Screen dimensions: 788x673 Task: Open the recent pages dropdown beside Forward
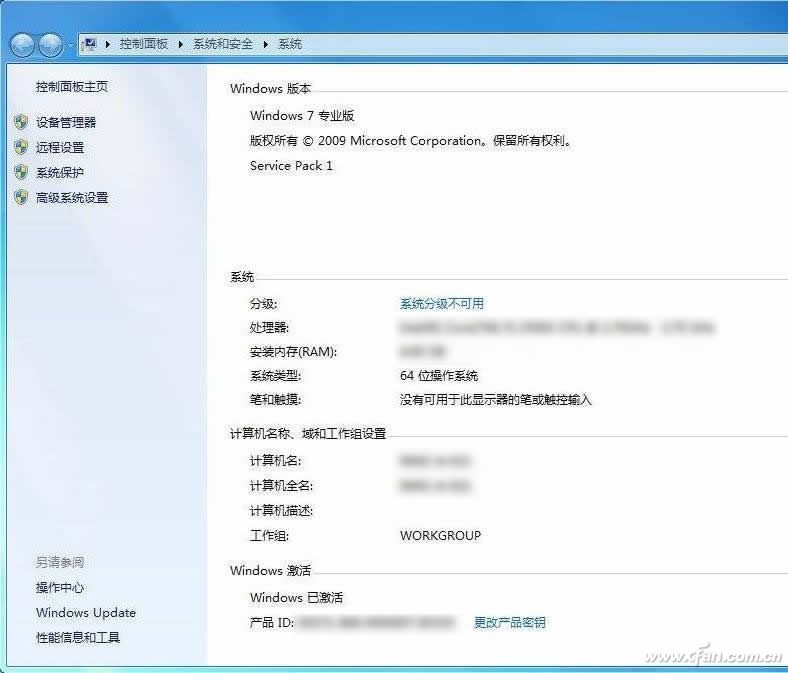pos(70,45)
